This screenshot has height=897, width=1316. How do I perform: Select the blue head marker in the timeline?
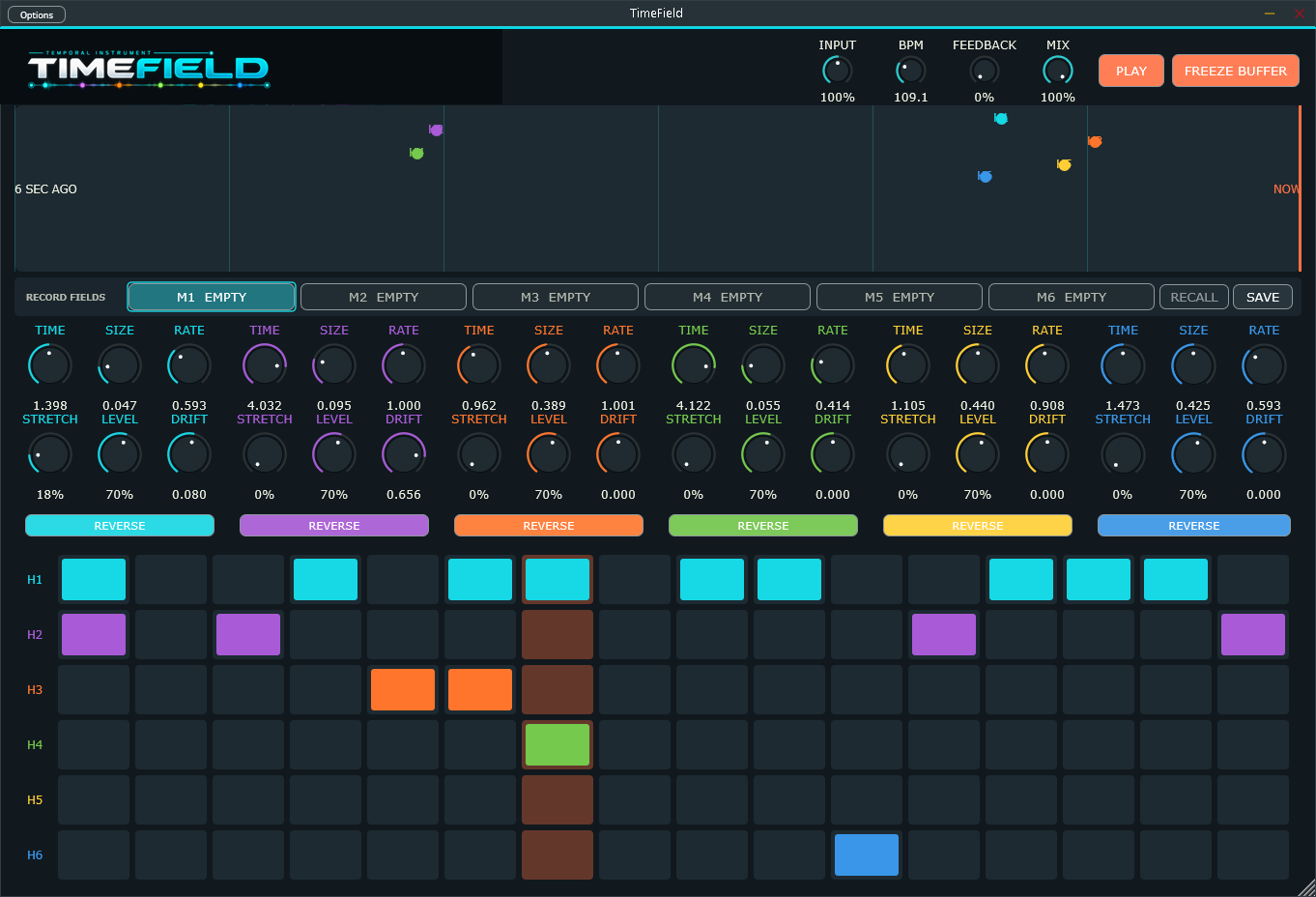(985, 177)
